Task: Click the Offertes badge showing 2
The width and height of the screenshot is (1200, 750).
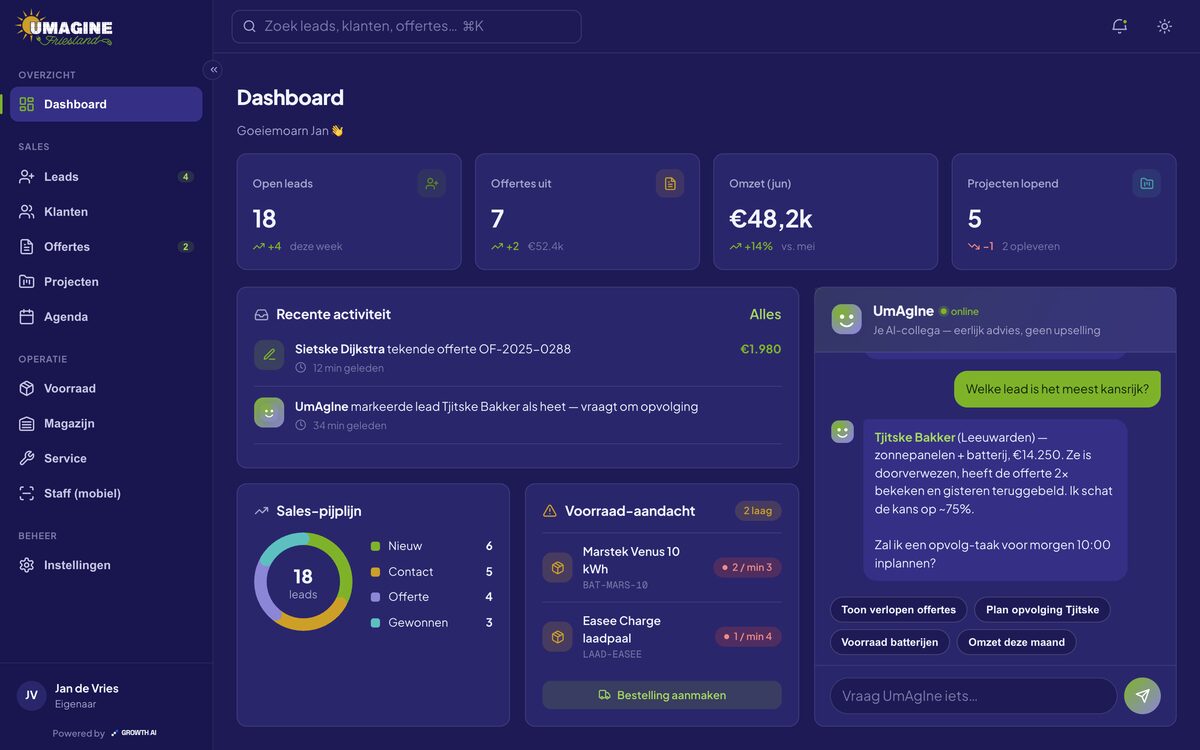Action: (x=185, y=246)
